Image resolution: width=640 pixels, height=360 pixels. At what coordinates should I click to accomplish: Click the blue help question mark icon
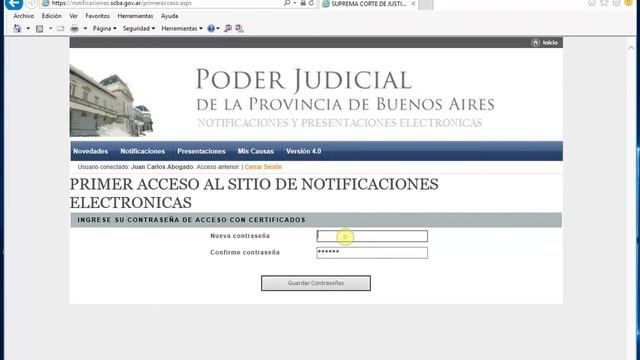(211, 29)
